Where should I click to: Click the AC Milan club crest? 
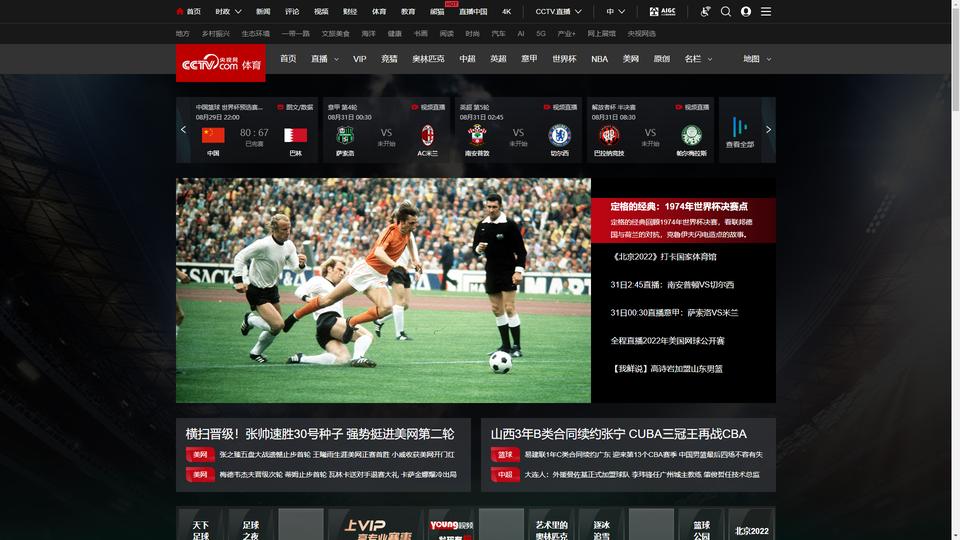click(427, 135)
